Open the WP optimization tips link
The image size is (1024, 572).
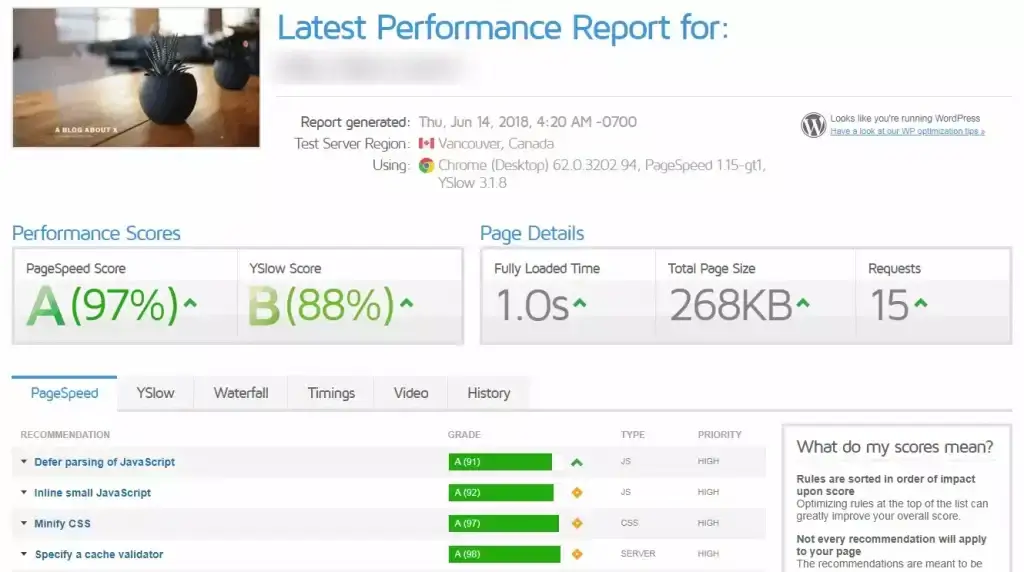pyautogui.click(x=907, y=131)
